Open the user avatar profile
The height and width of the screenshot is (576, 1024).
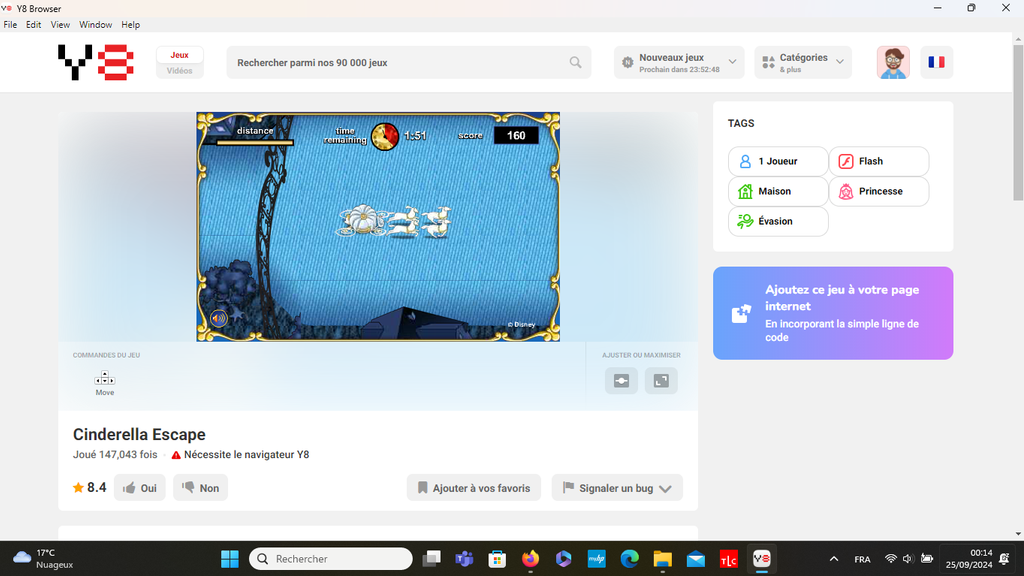(893, 62)
